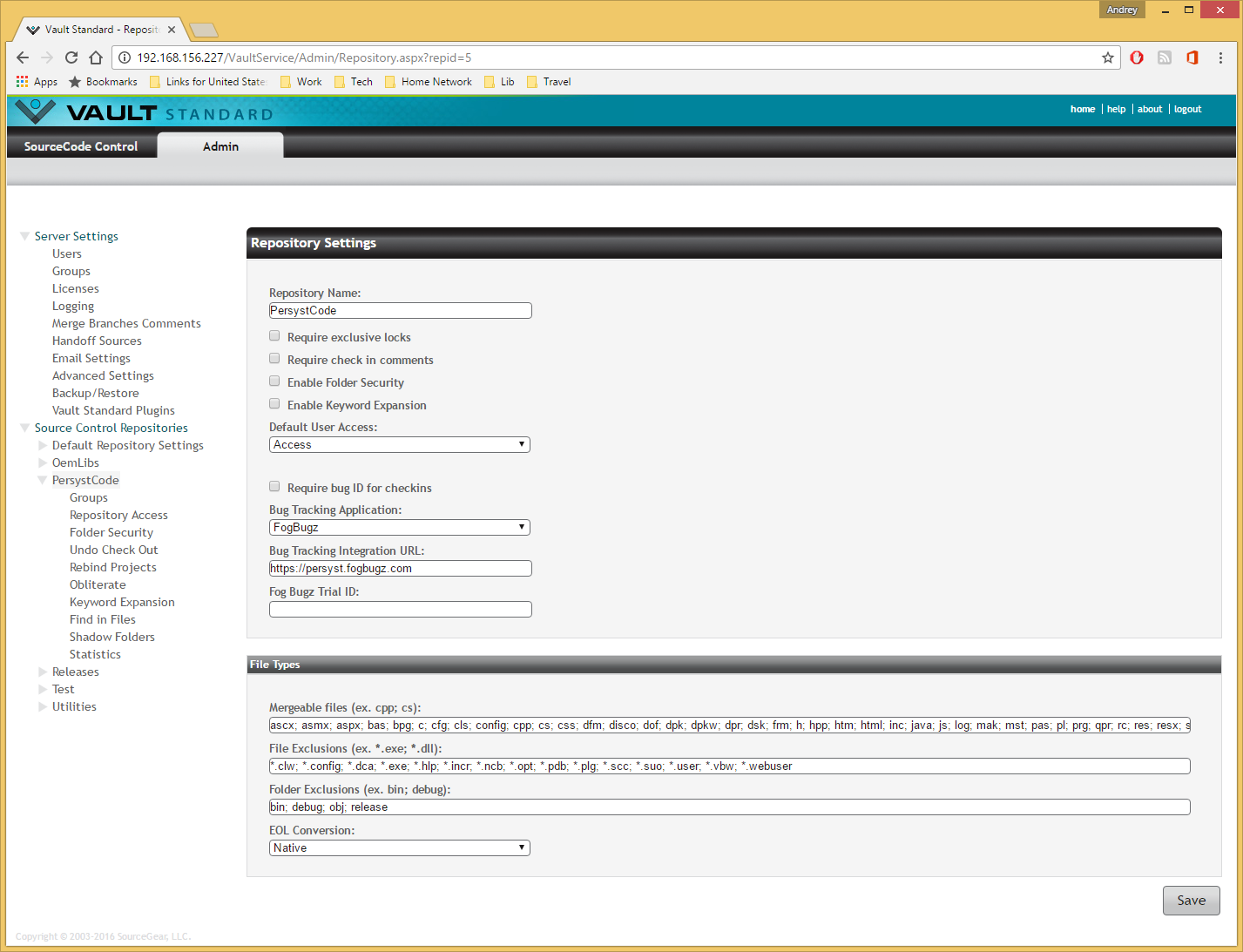Collapse Server Settings tree node

pyautogui.click(x=25, y=236)
